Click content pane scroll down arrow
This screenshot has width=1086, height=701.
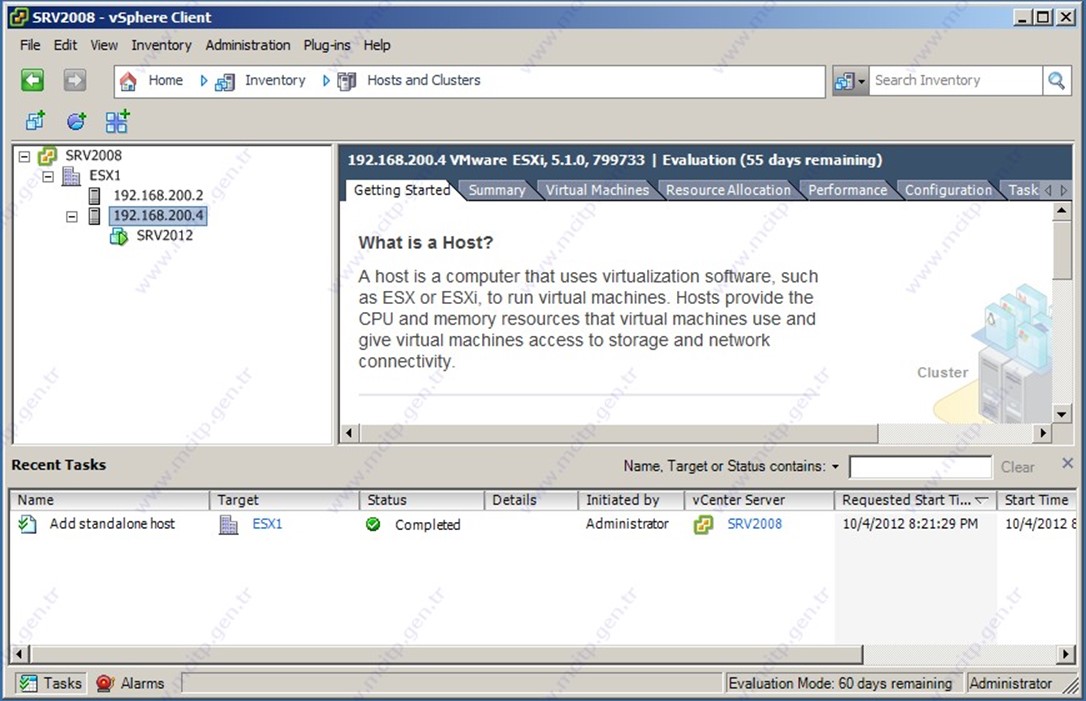[1062, 414]
